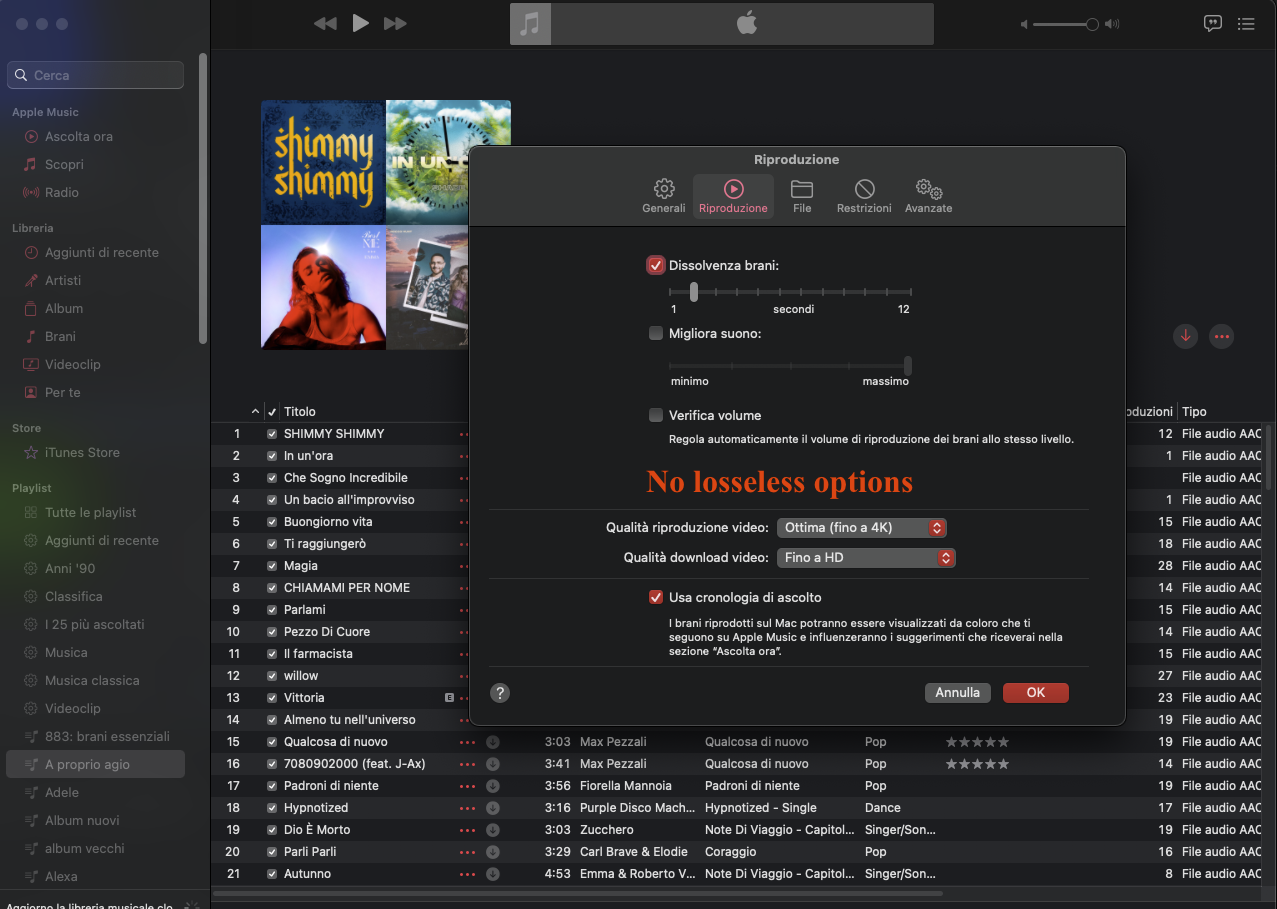Select the Padroni di niente track row
The image size is (1277, 909).
coord(738,786)
